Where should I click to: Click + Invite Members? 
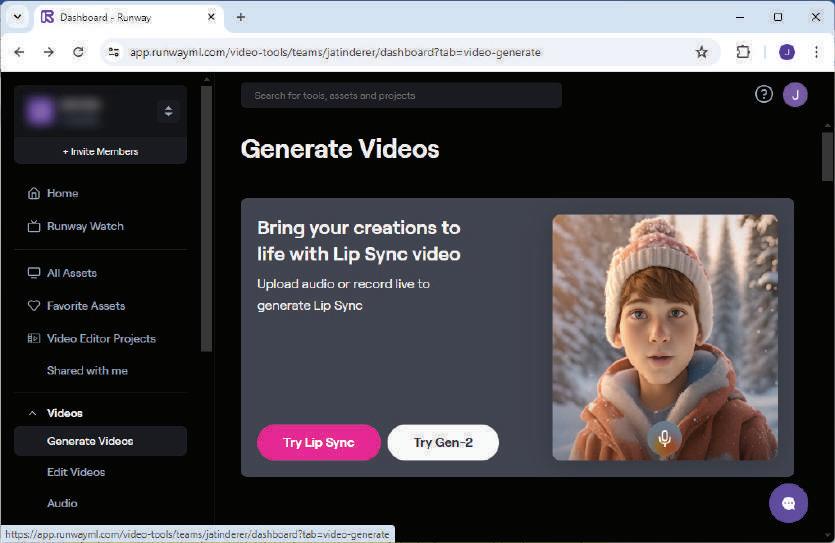click(101, 152)
